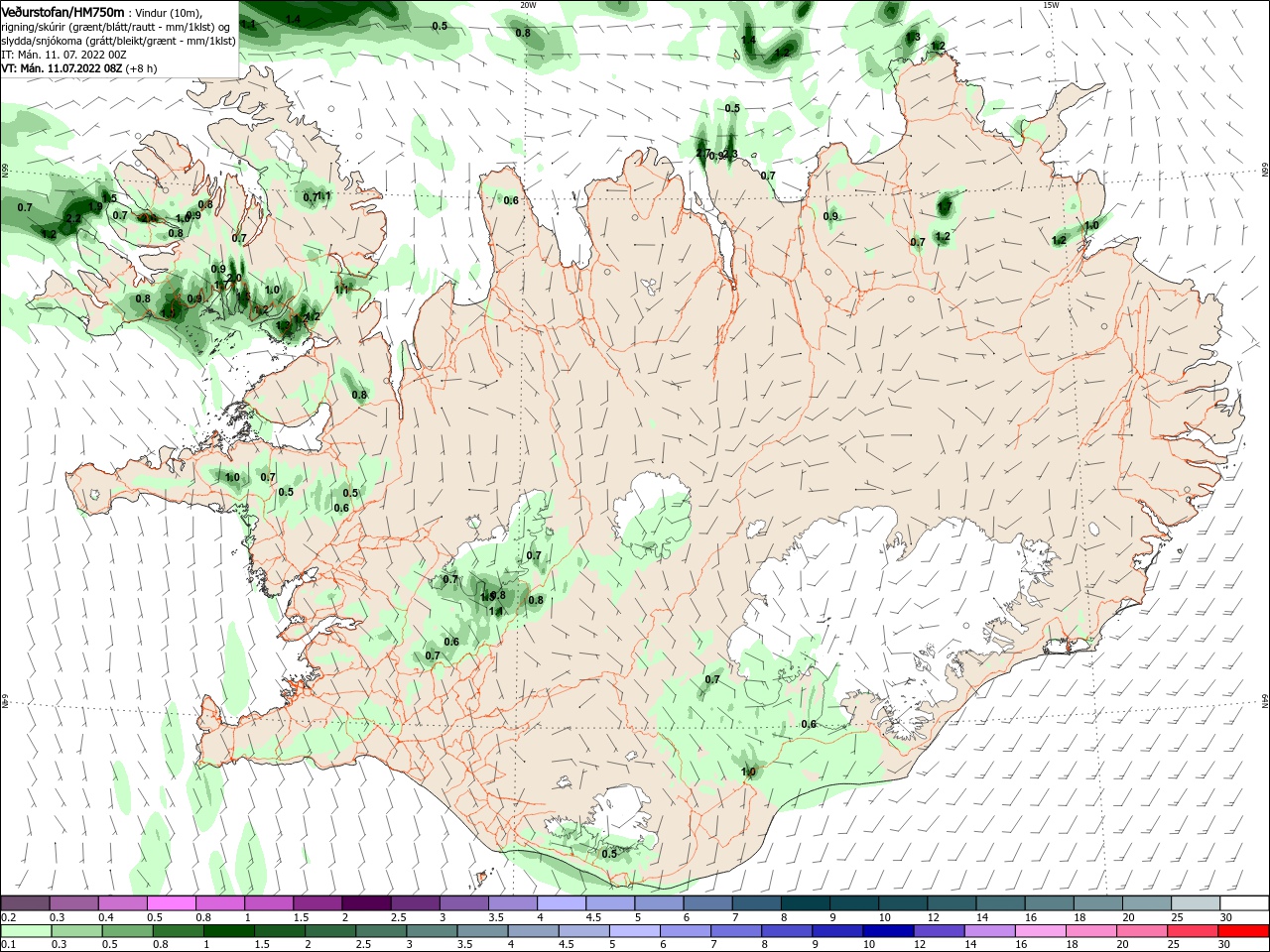
Task: Choose the pale lavender swatch labeled 4 in snow scale
Action: [x=562, y=903]
